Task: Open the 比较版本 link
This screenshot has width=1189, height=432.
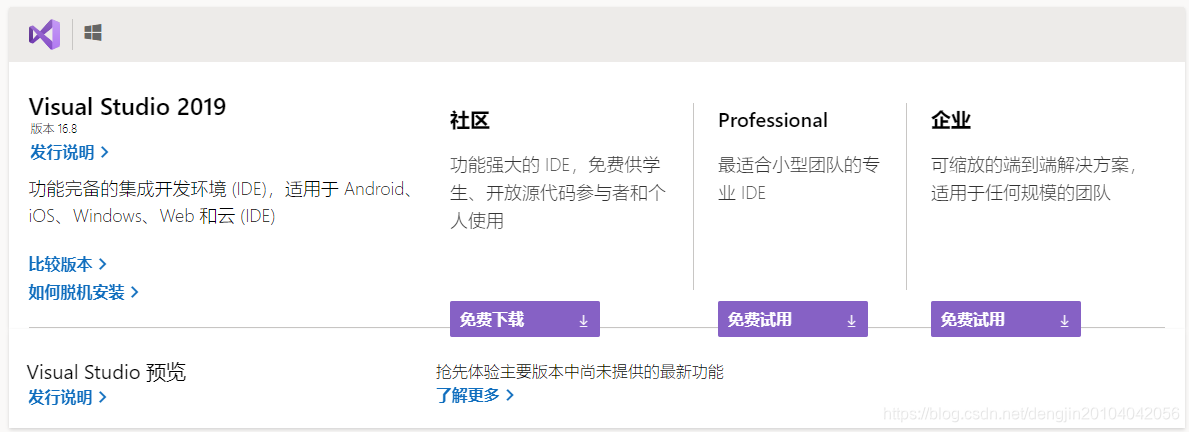Action: tap(67, 264)
